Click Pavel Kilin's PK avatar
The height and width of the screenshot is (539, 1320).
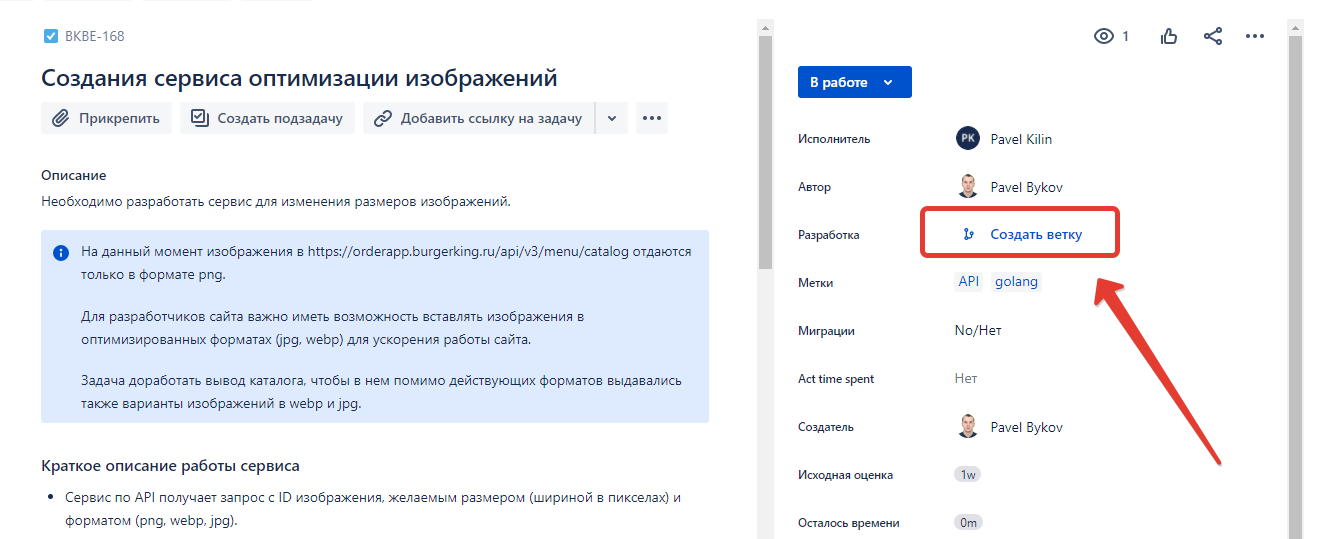pos(967,139)
